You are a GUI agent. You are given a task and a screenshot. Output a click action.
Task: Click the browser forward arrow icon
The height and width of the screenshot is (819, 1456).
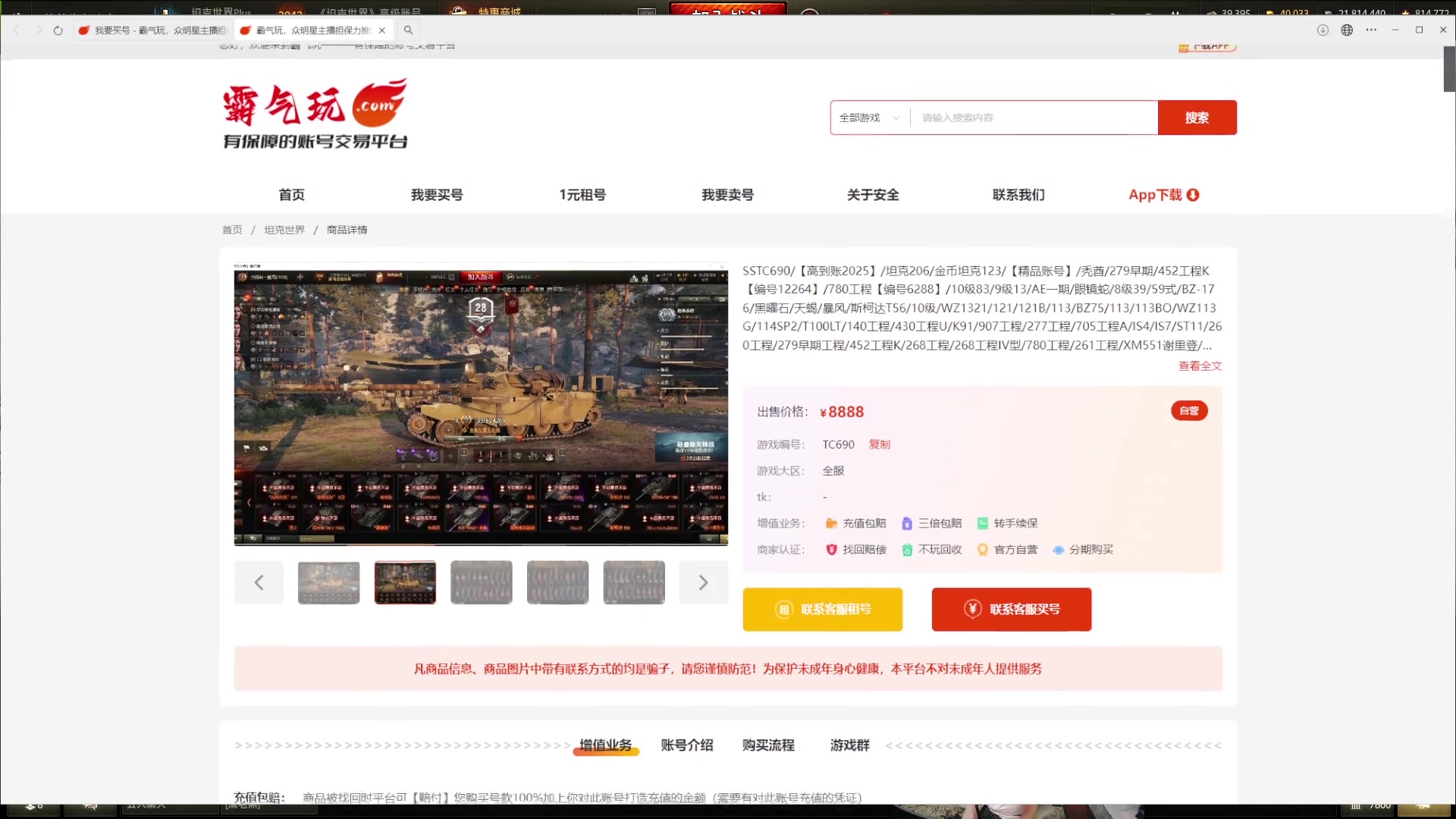coord(39,30)
